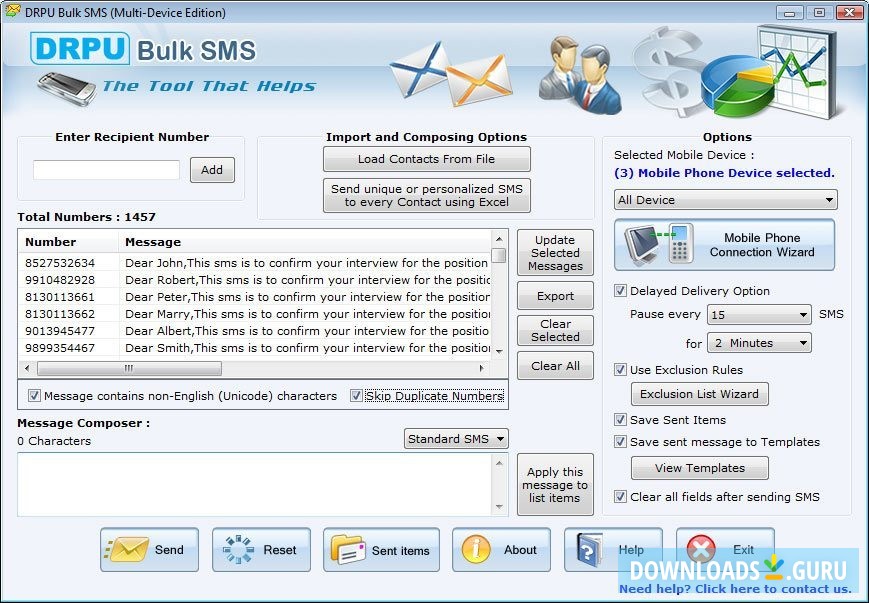Click inside the recipient number input field
Screen dimensions: 869x603
tap(106, 170)
